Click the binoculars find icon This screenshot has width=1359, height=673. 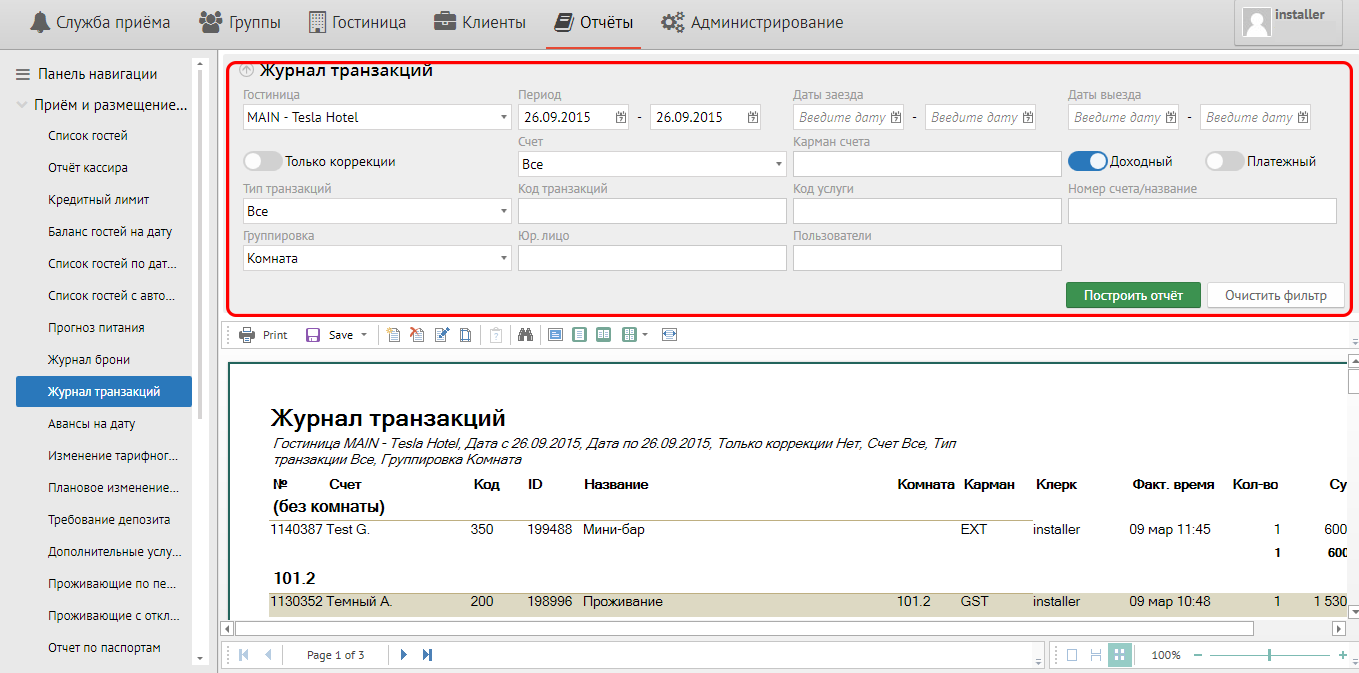(524, 335)
